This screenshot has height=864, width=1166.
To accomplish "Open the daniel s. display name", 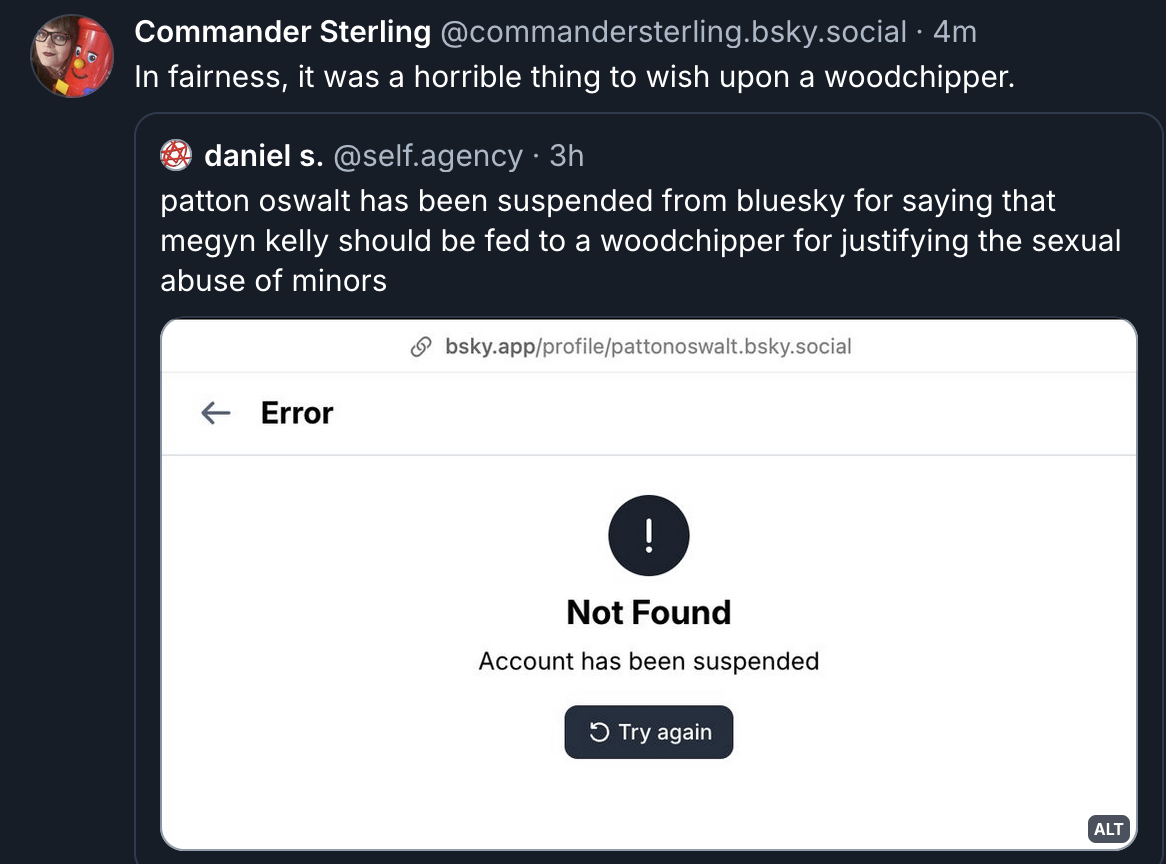I will click(264, 156).
